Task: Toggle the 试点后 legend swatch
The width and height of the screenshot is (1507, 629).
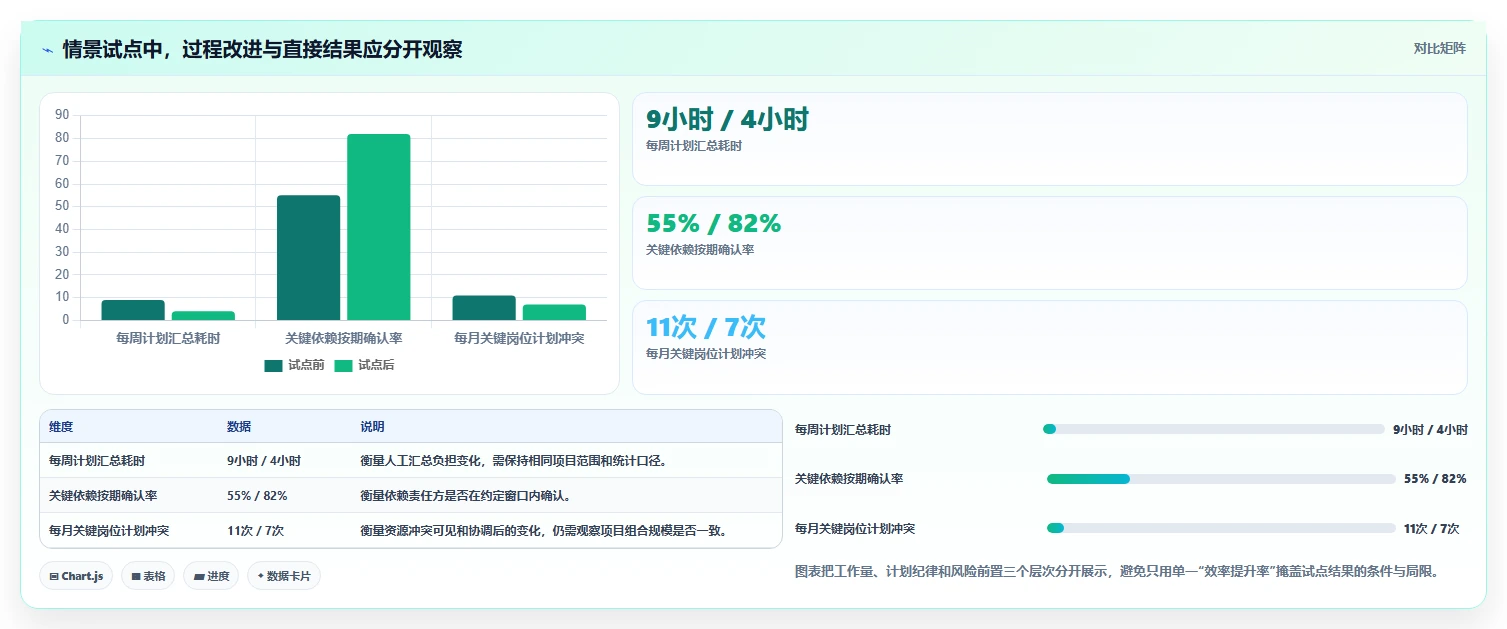Action: [343, 366]
